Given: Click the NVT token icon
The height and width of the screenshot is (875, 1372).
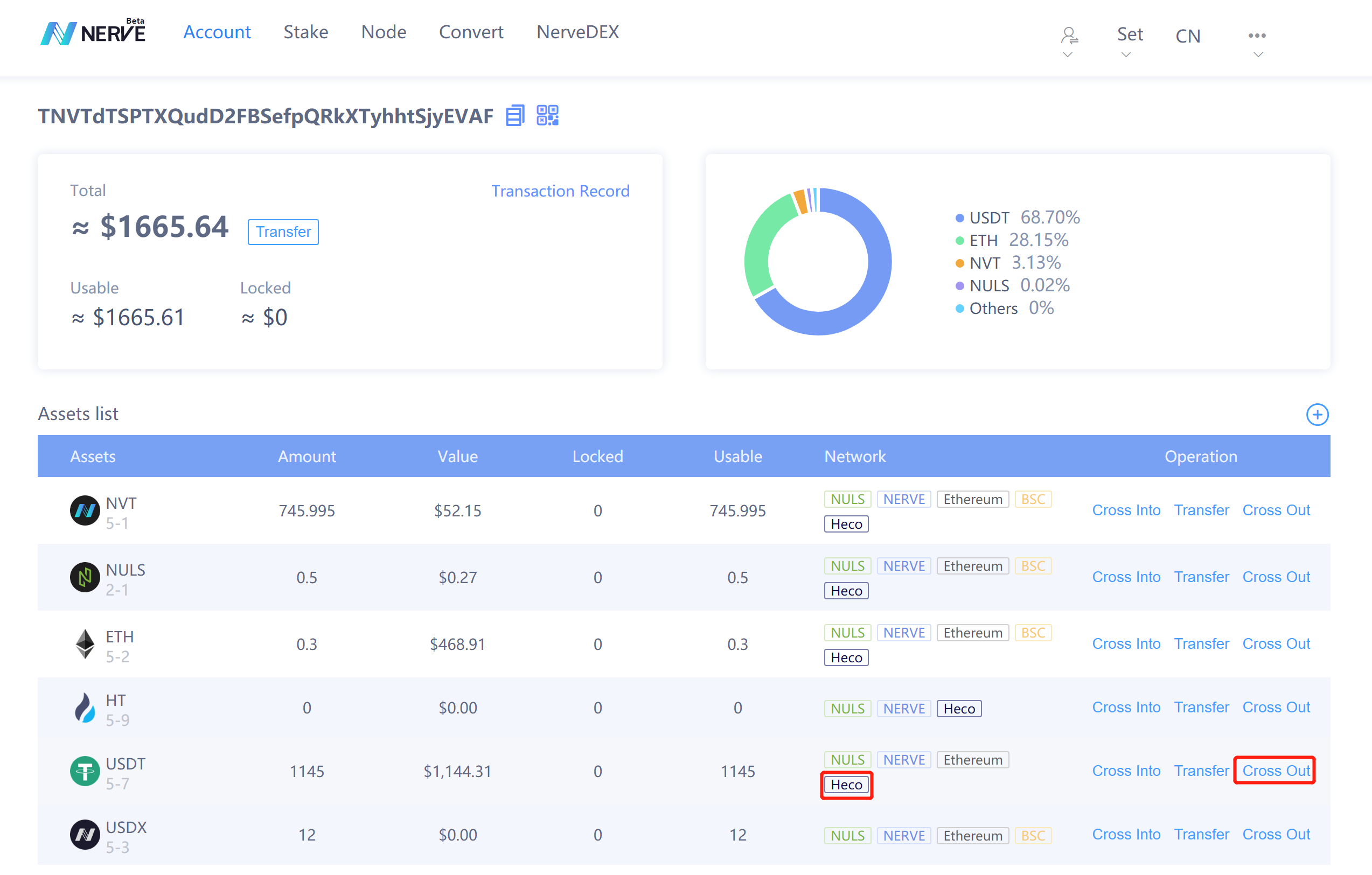Looking at the screenshot, I should coord(85,511).
